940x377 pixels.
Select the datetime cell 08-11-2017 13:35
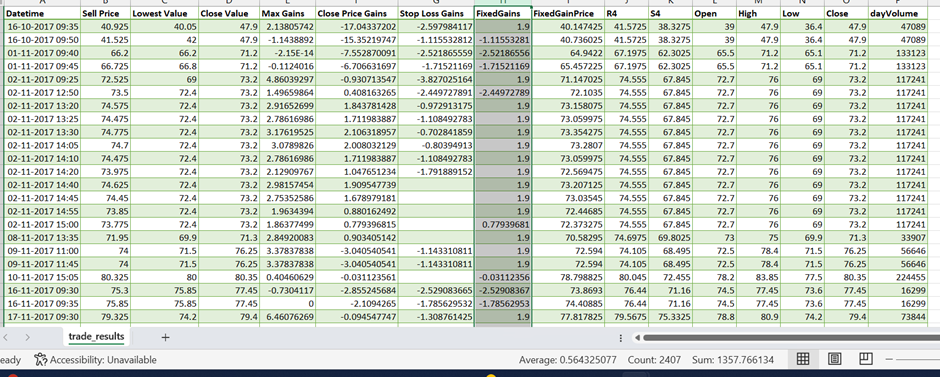click(x=42, y=237)
